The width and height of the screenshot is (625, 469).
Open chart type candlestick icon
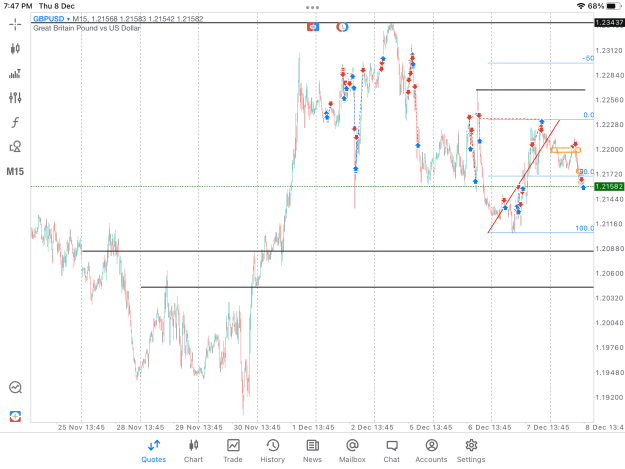pyautogui.click(x=15, y=49)
